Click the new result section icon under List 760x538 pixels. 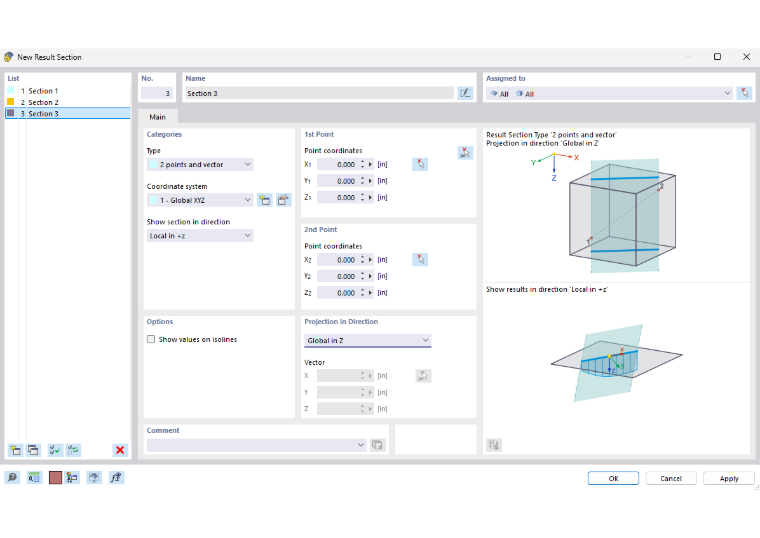pyautogui.click(x=16, y=450)
